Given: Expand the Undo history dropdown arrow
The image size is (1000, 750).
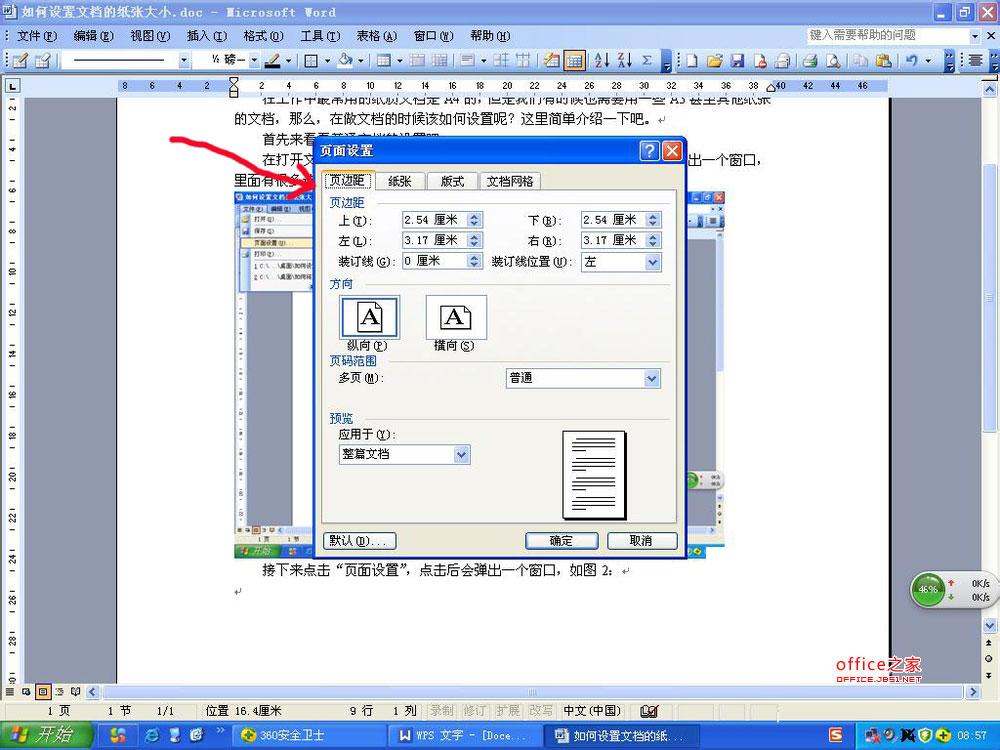Looking at the screenshot, I should coord(928,61).
